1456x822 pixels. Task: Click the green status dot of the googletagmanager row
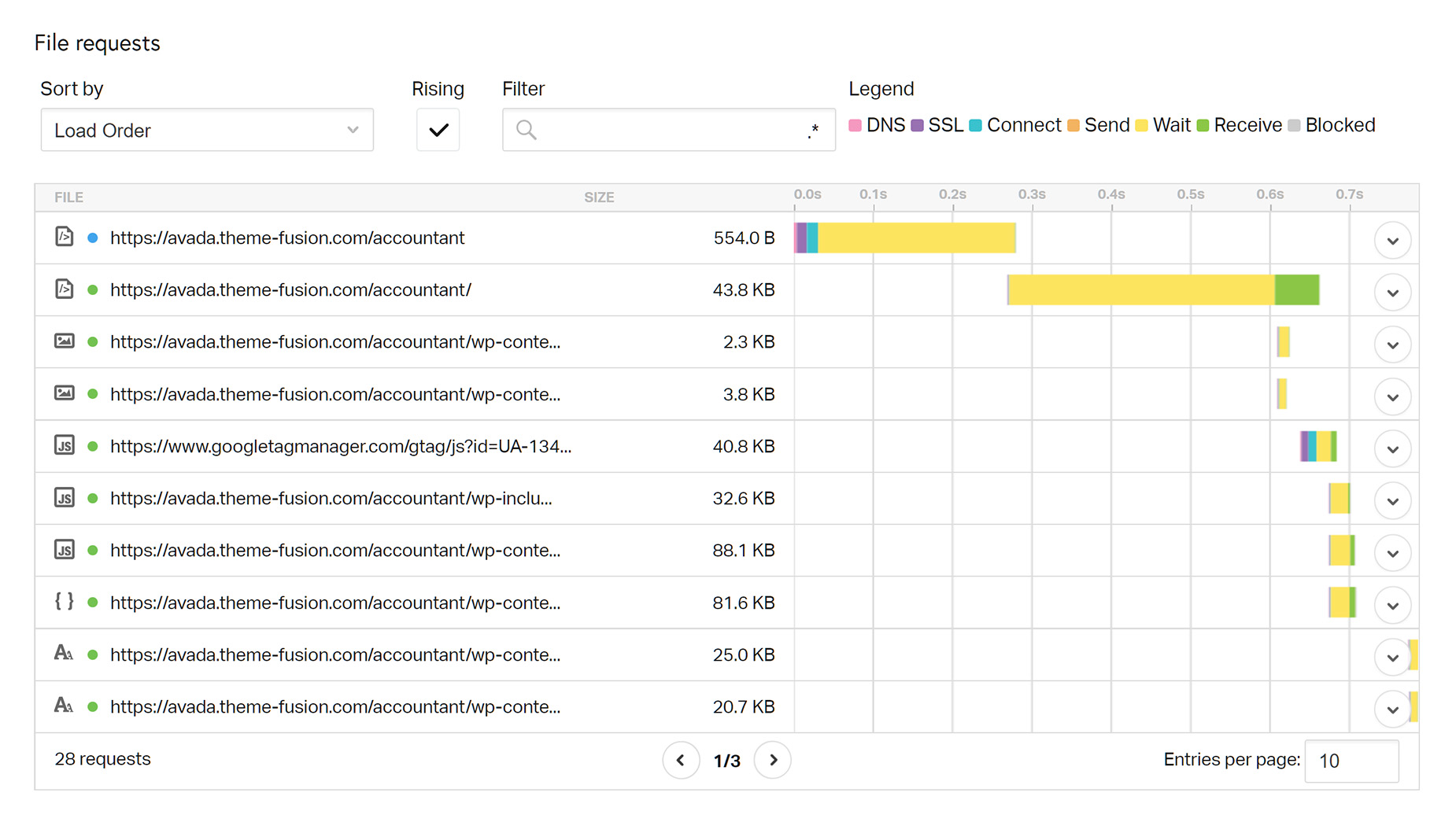coord(93,446)
